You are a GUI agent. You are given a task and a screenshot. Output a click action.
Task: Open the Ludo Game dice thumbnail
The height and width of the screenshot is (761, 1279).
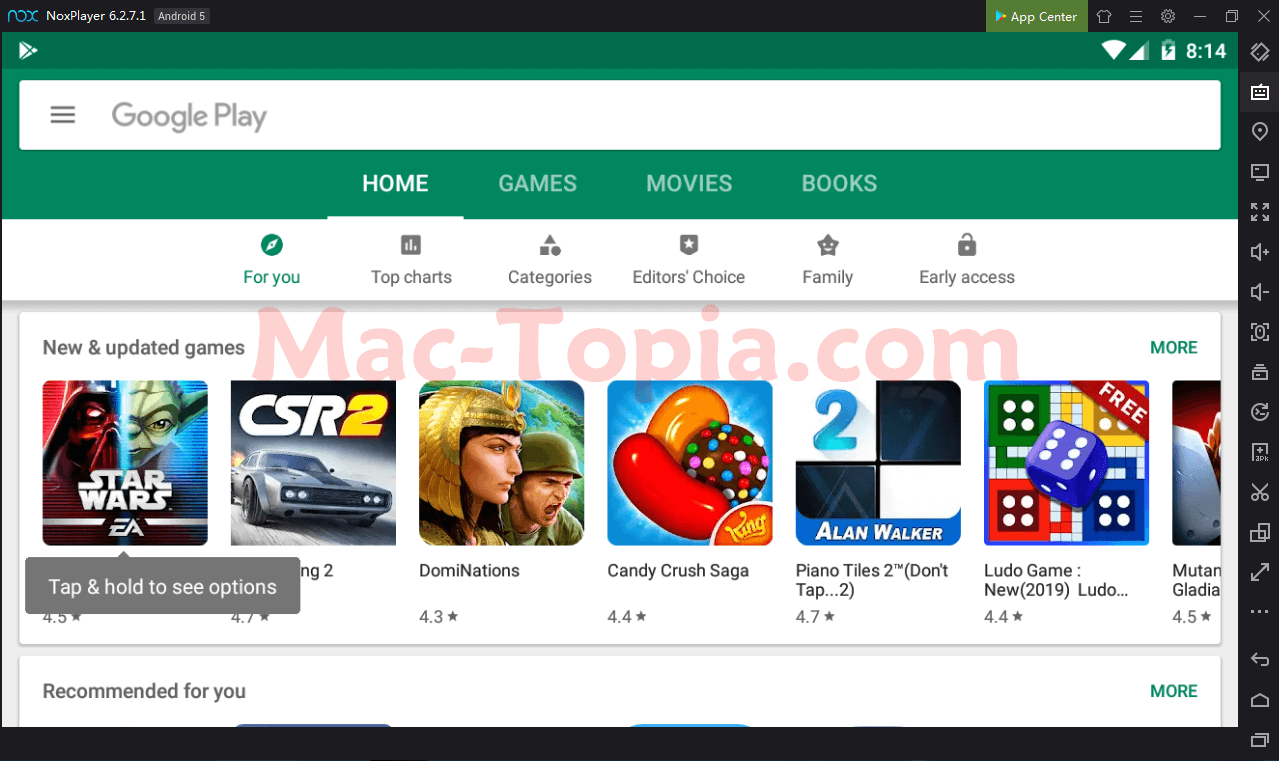(1066, 463)
